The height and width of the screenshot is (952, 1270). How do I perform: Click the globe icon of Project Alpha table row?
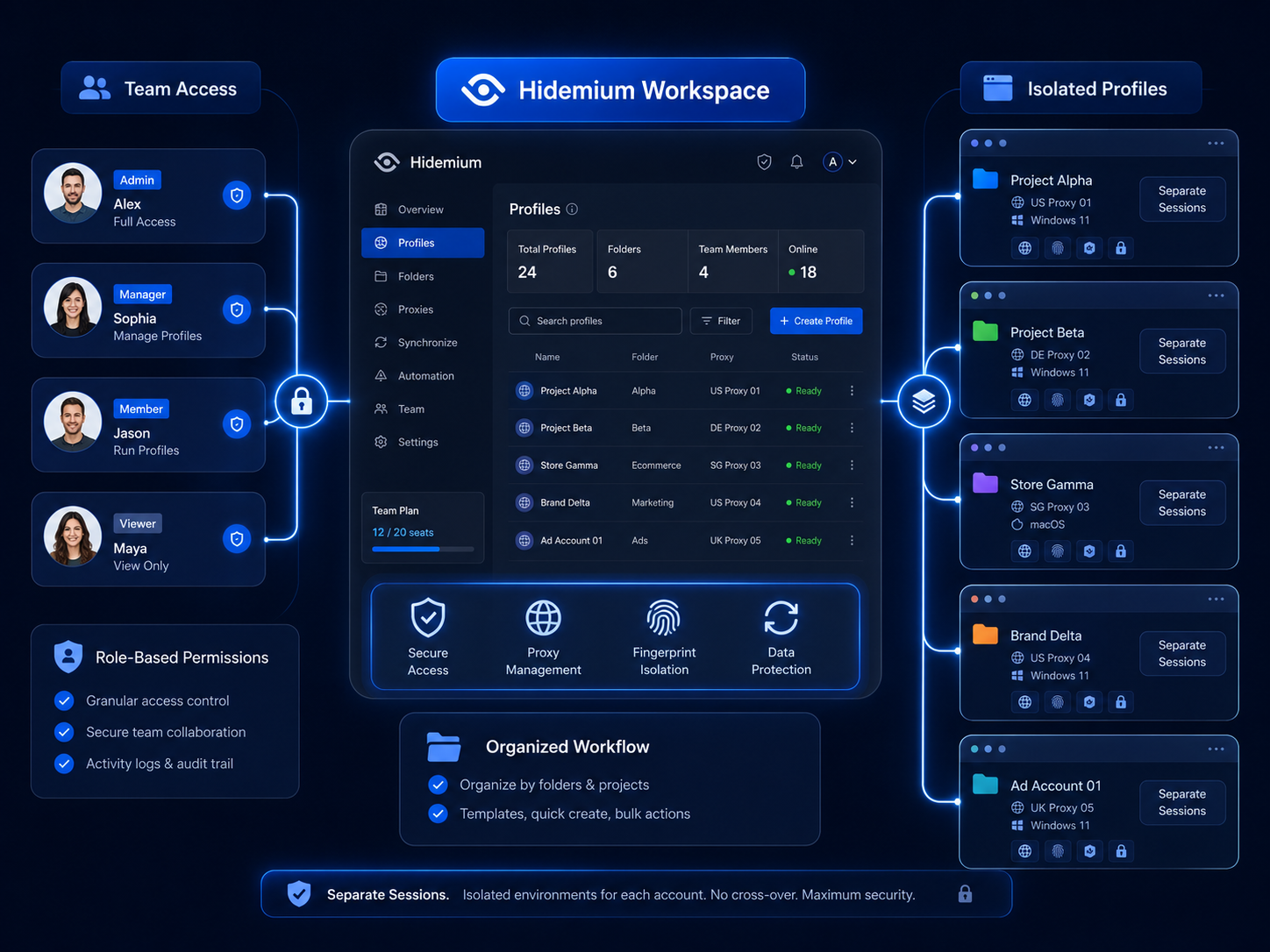coord(524,391)
